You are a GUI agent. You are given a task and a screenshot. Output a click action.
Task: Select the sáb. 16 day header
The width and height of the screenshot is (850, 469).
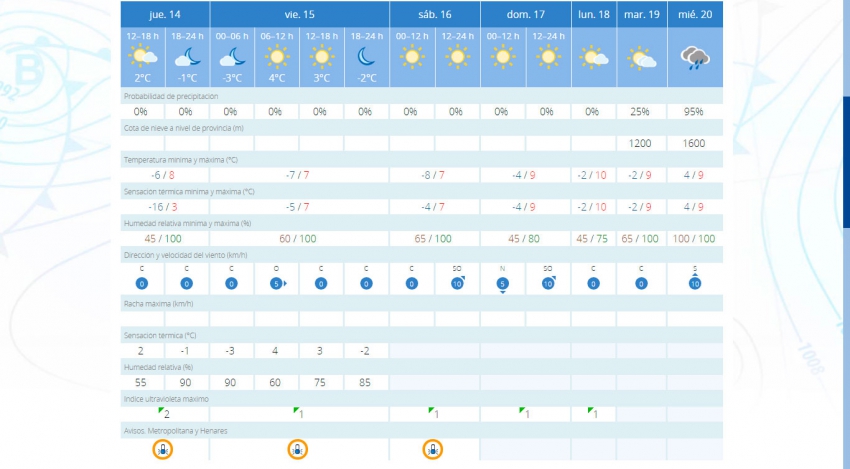coord(435,15)
